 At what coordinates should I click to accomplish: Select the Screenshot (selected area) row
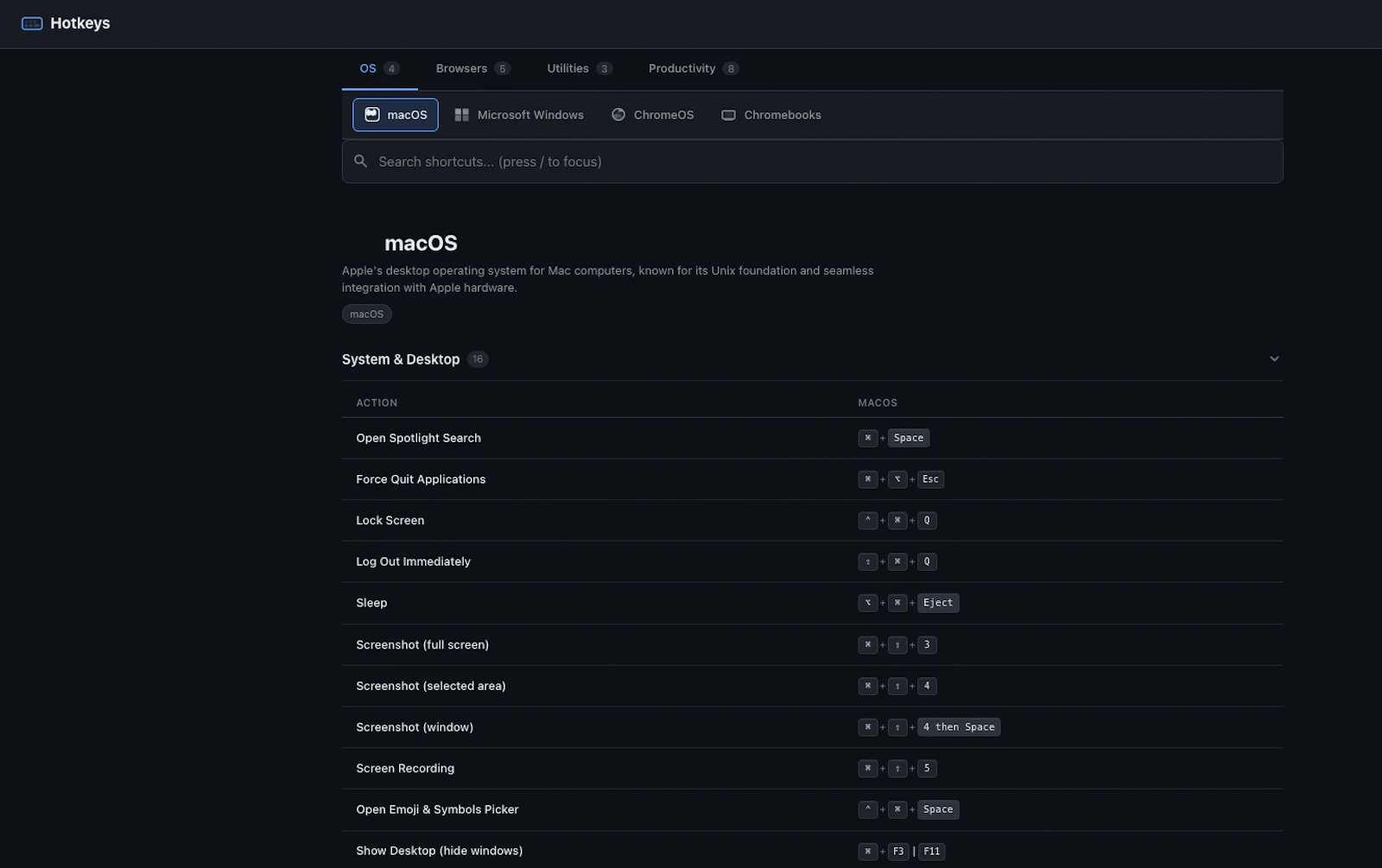point(812,686)
